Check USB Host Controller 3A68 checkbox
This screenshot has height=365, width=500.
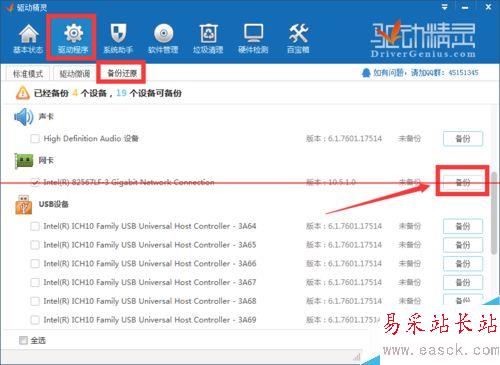pyautogui.click(x=35, y=301)
